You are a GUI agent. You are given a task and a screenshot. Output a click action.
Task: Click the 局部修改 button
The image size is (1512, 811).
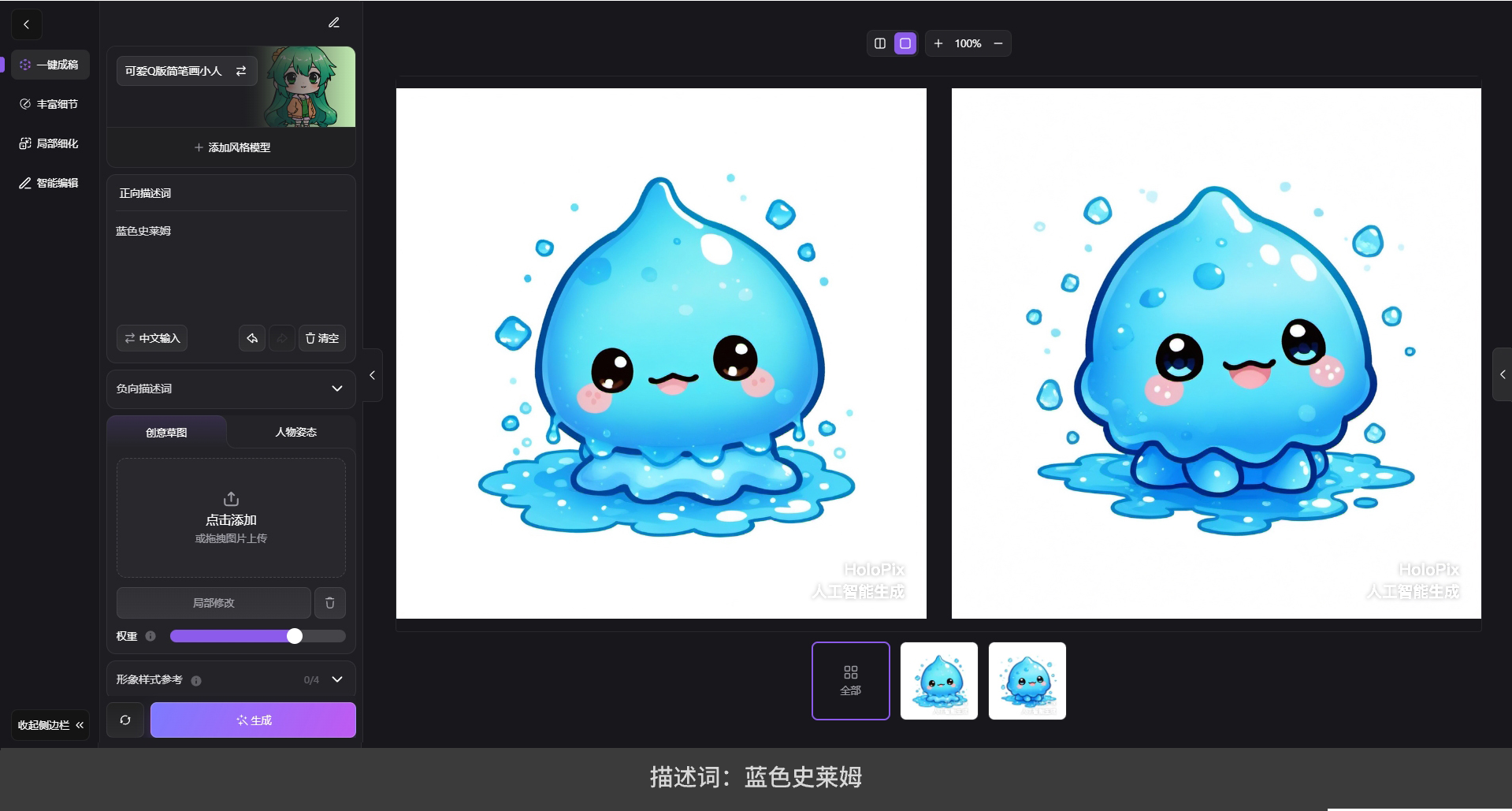(214, 603)
